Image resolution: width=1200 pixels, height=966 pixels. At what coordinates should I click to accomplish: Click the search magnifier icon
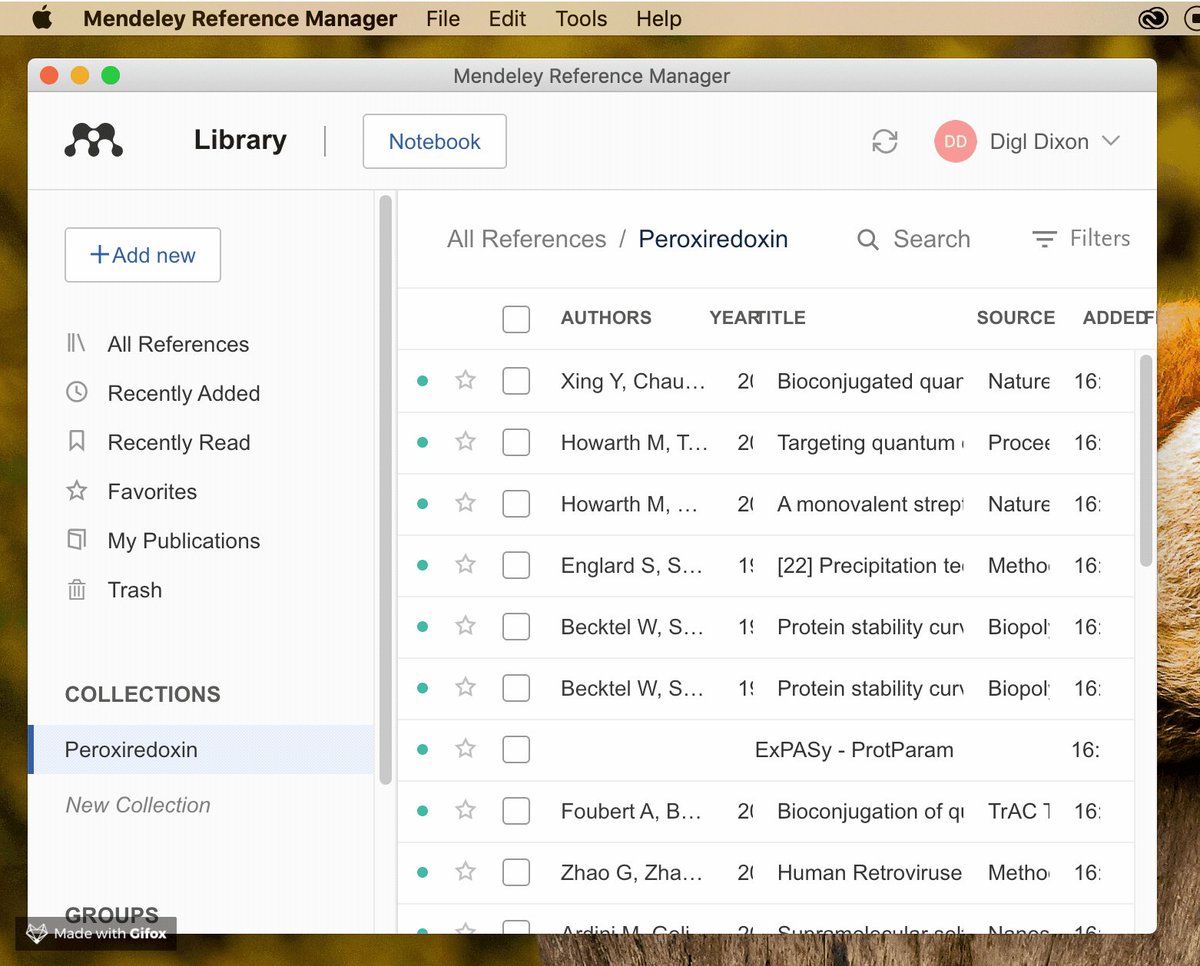[868, 240]
